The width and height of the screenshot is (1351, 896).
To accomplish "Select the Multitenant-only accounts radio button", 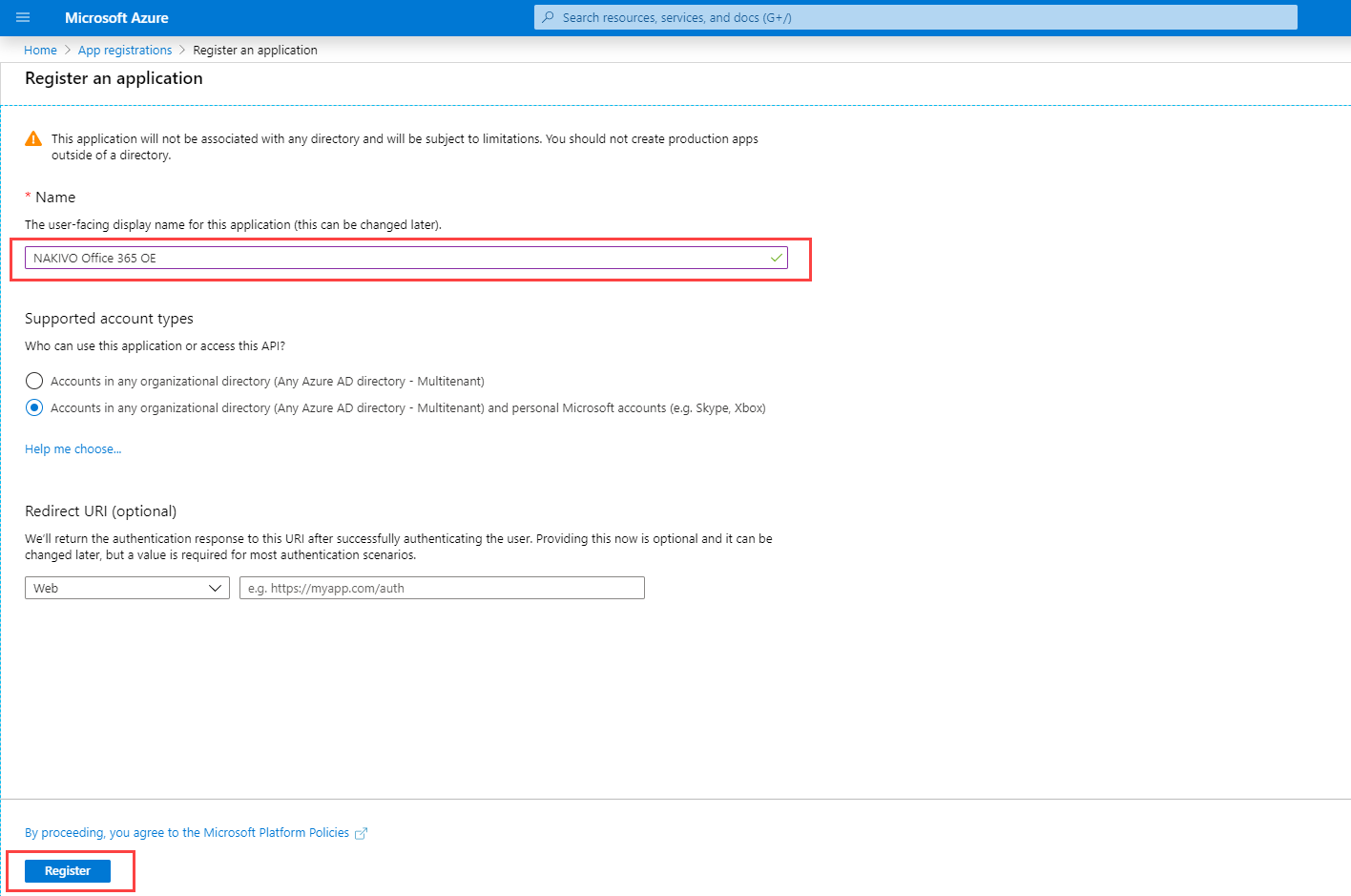I will pyautogui.click(x=34, y=381).
